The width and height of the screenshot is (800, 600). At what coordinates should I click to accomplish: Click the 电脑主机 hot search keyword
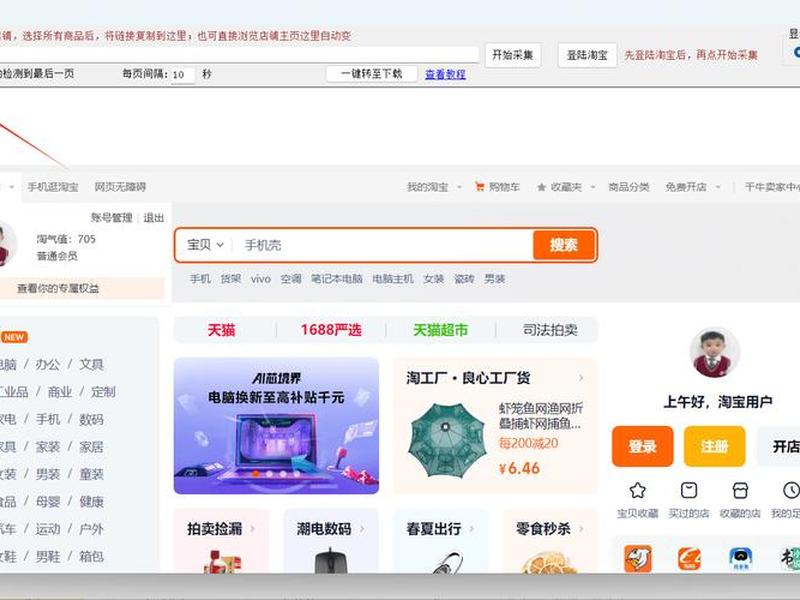tap(393, 279)
